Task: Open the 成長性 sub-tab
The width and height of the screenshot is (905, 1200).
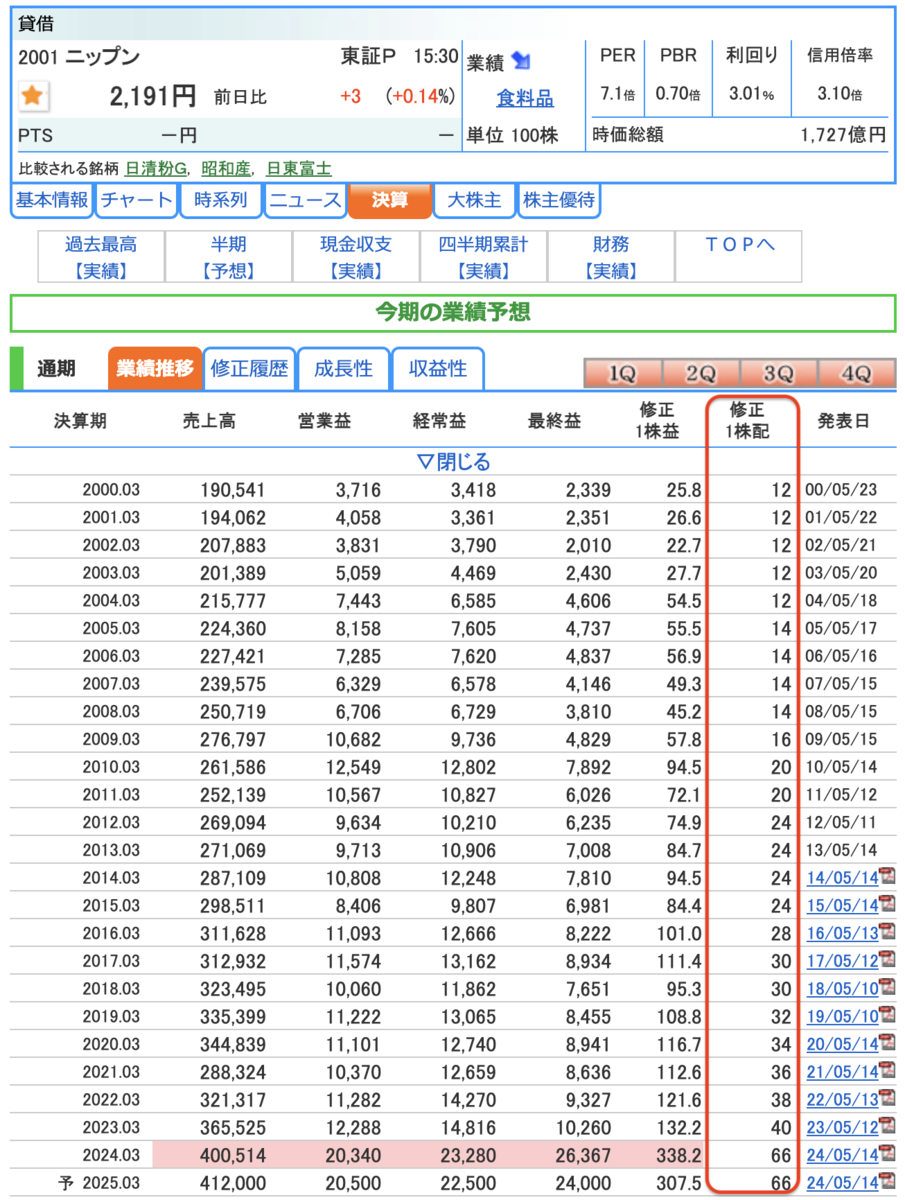Action: point(343,368)
